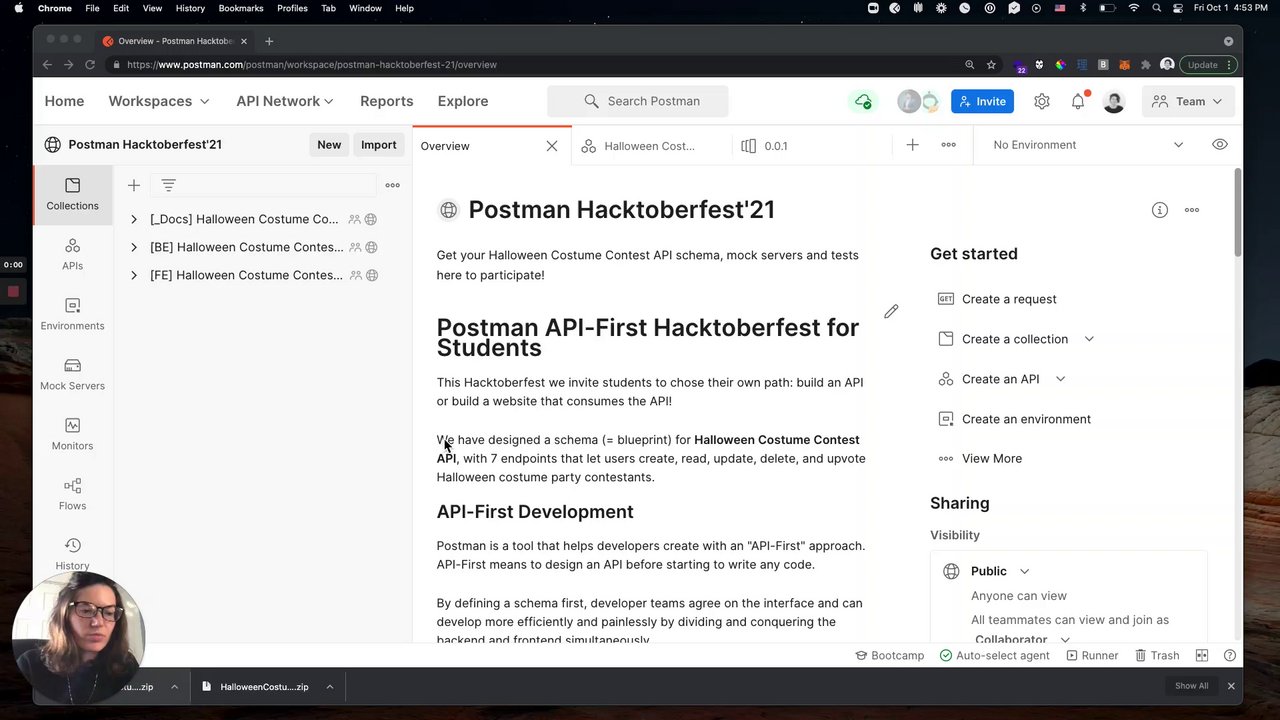Open the Flows sidebar panel
Image resolution: width=1280 pixels, height=720 pixels.
[72, 494]
